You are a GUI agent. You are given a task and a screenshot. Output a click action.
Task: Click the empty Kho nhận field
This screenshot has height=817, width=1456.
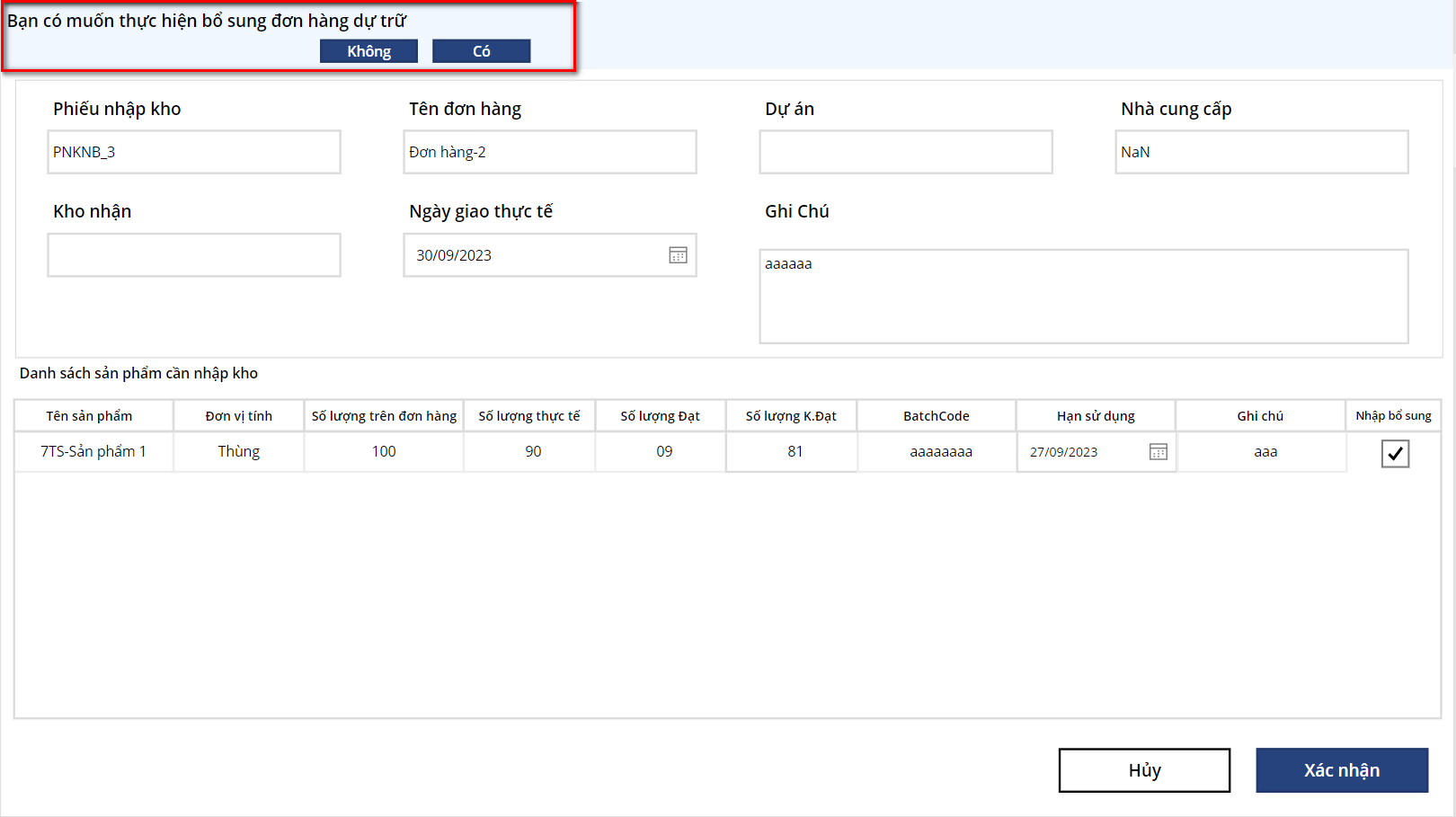193,255
